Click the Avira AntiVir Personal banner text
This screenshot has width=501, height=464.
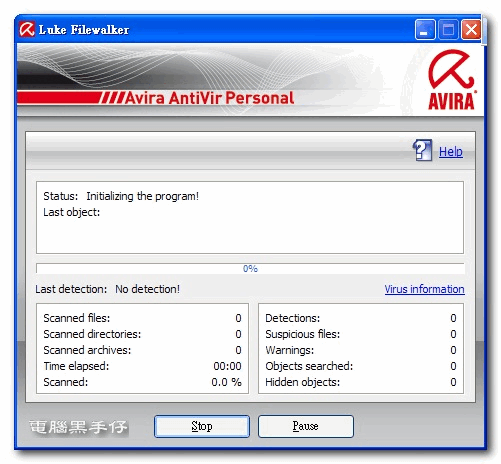pos(209,98)
